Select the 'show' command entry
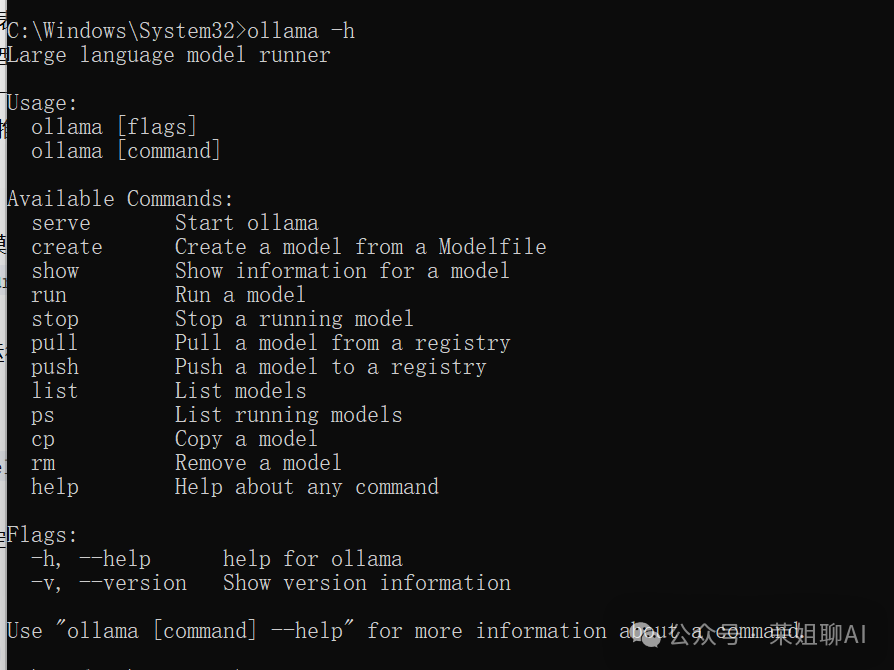Image resolution: width=894 pixels, height=670 pixels. (x=55, y=271)
